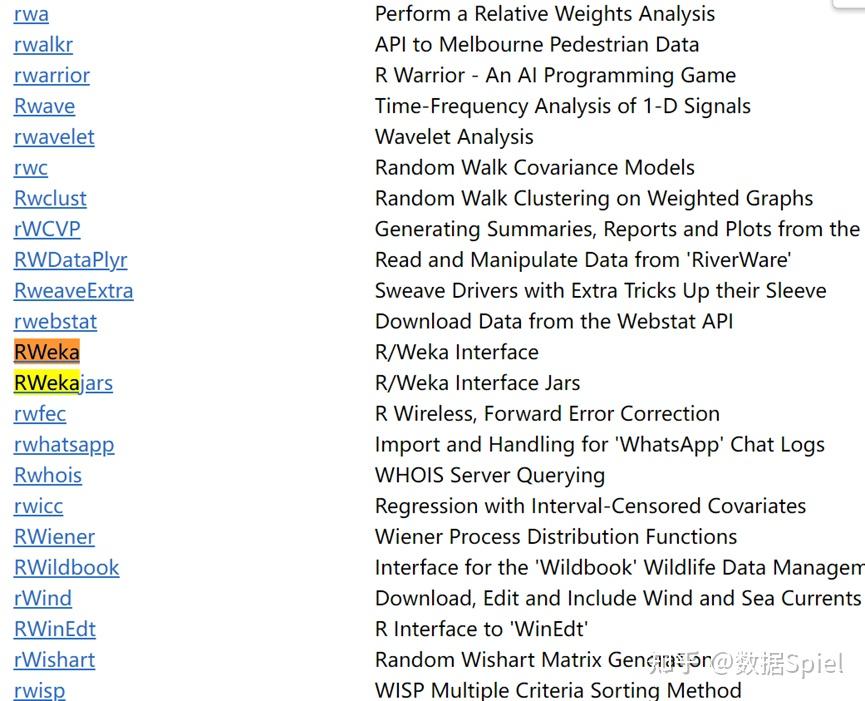Image resolution: width=865 pixels, height=701 pixels.
Task: Click the rwhatsapp package link
Action: click(64, 445)
